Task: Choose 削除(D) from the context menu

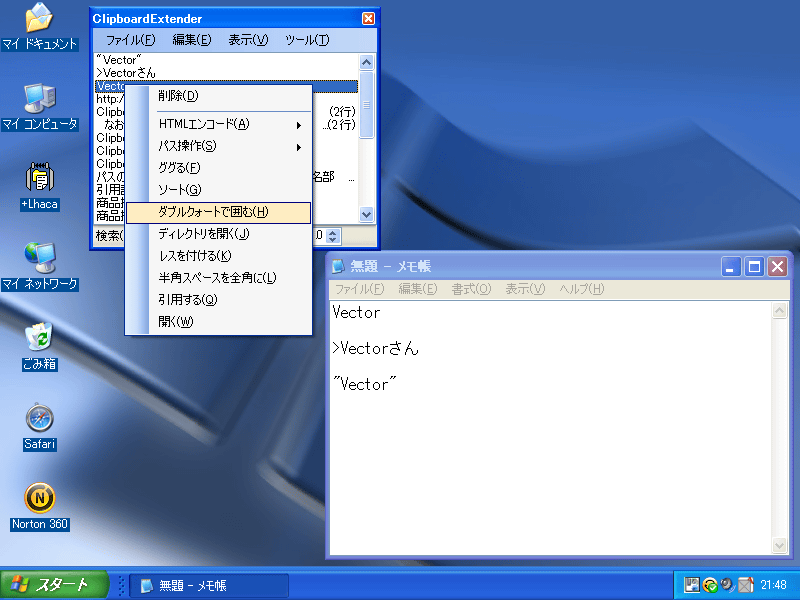Action: [218, 95]
